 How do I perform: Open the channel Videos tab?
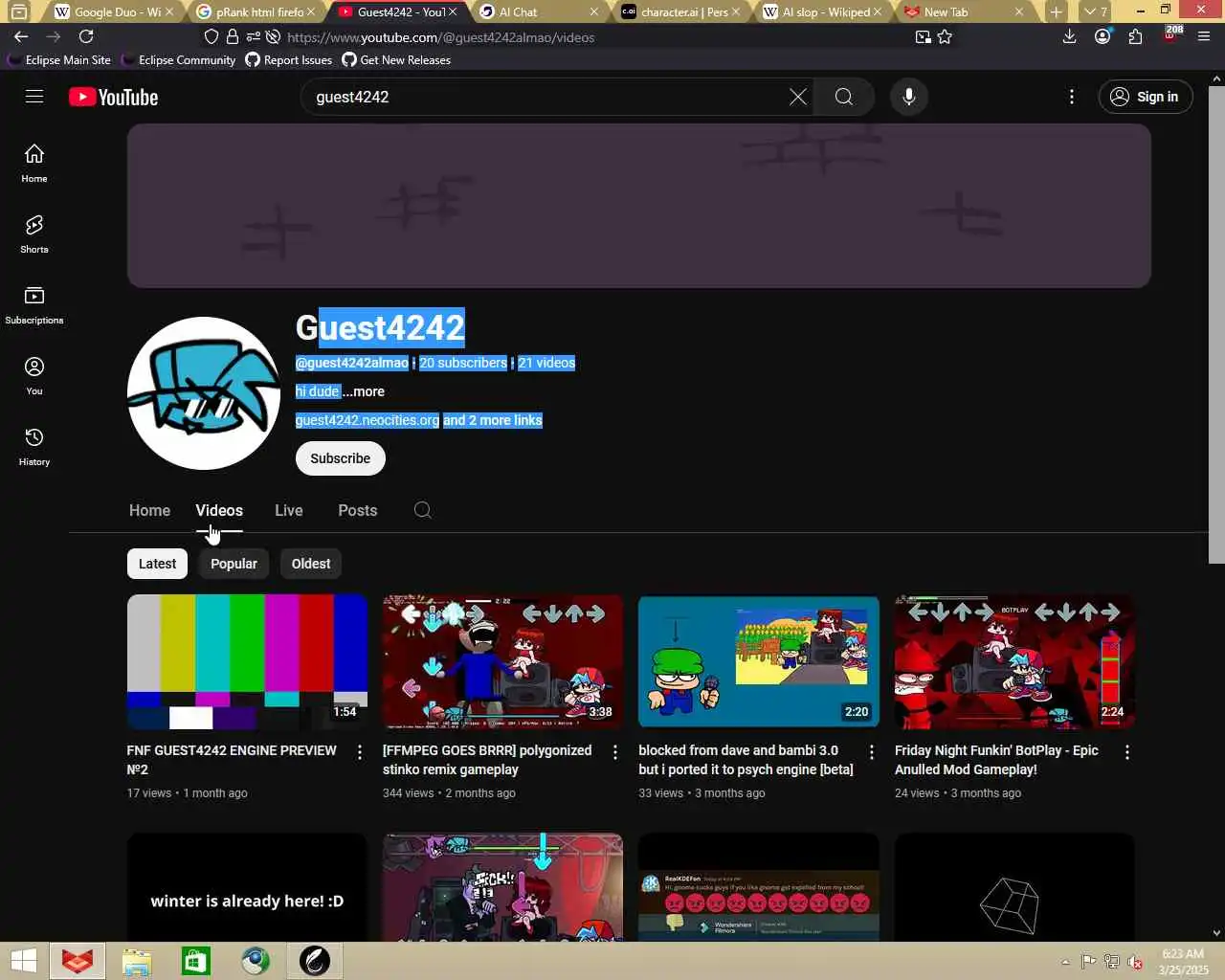click(219, 510)
